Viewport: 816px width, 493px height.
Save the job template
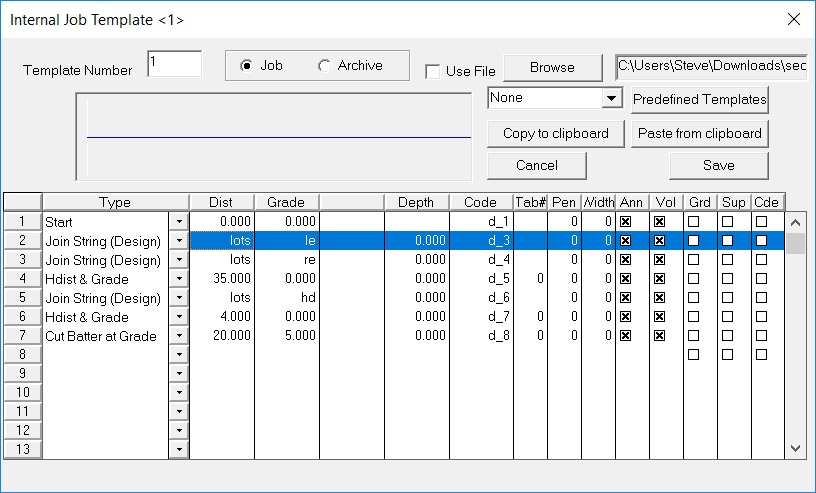(x=718, y=165)
